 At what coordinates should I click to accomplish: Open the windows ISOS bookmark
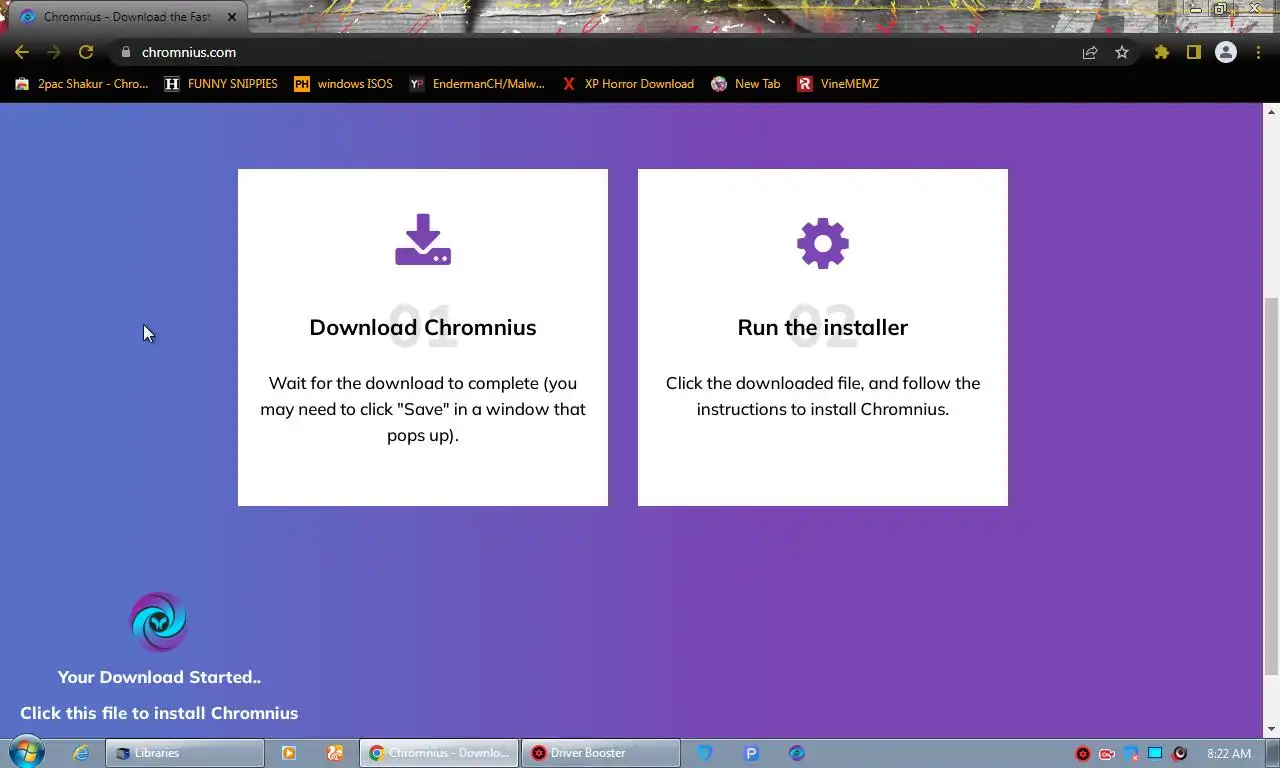343,84
